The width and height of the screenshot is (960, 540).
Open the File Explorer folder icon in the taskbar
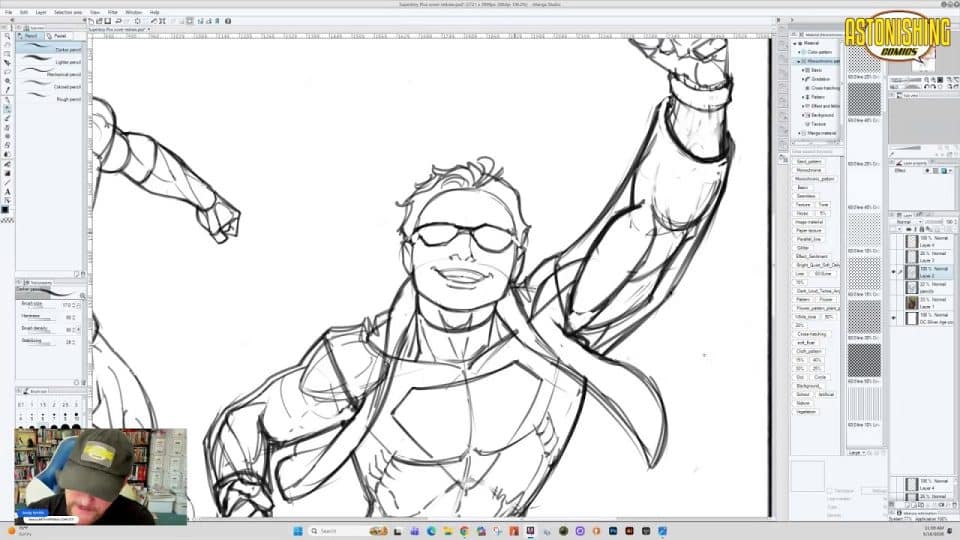(x=448, y=531)
